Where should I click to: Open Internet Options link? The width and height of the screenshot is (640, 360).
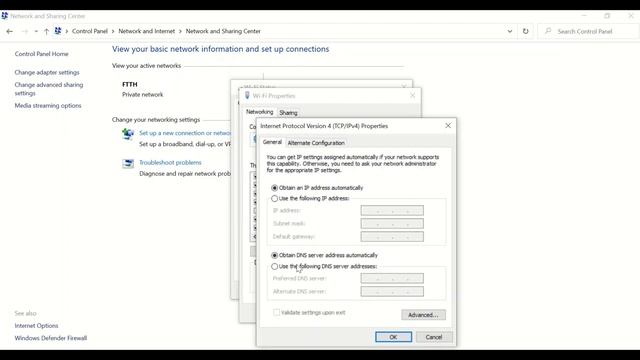(36, 326)
